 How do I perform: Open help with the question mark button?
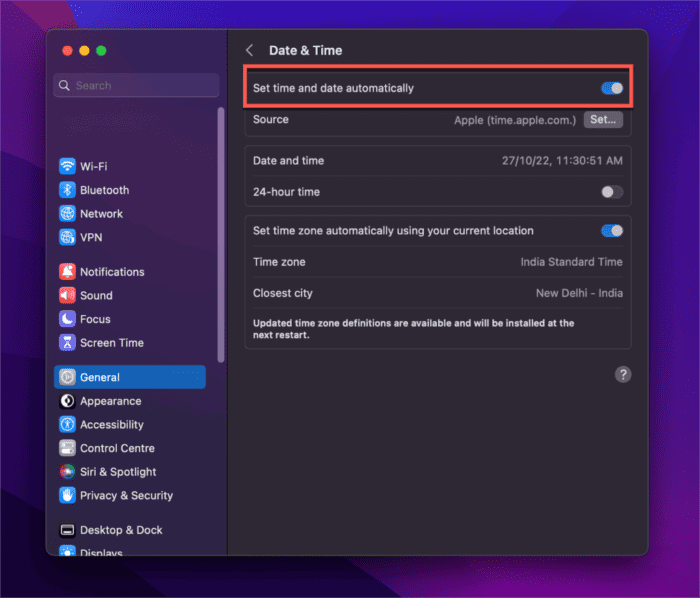coord(623,374)
